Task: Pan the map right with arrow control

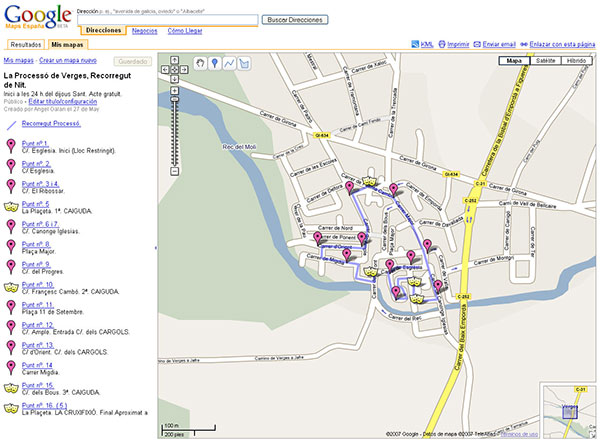Action: pyautogui.click(x=184, y=69)
